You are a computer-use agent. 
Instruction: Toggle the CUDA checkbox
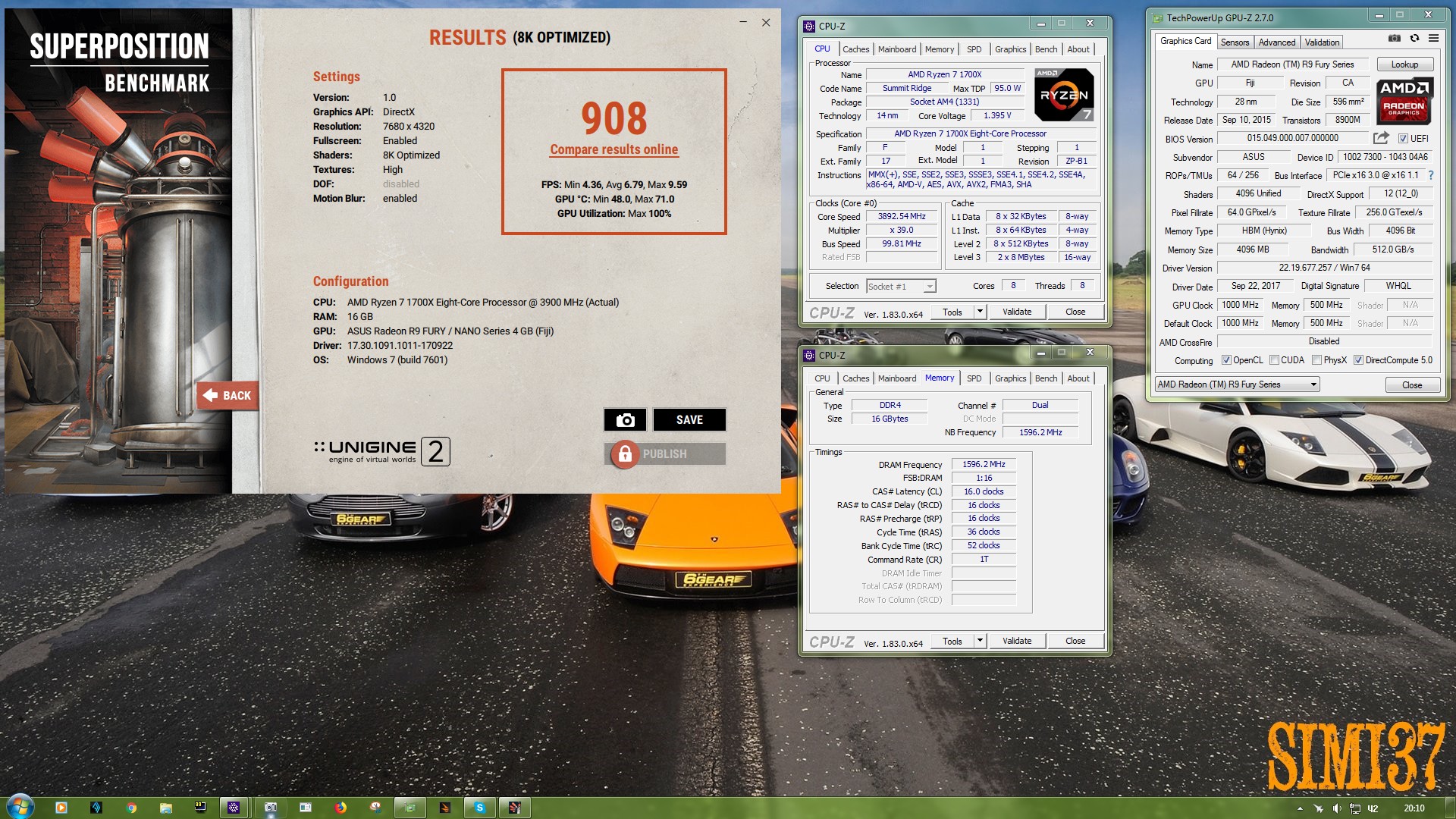(x=1274, y=360)
